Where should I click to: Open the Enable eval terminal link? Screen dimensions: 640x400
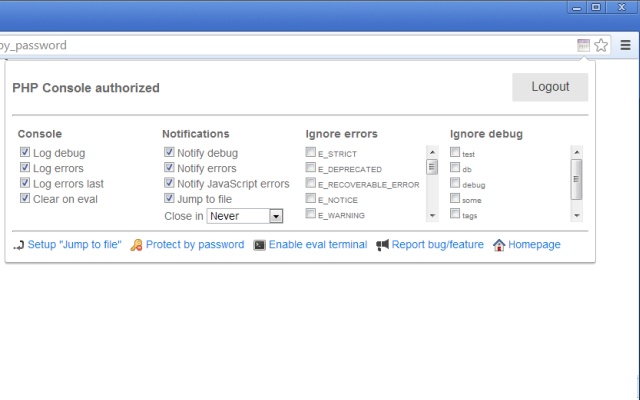pyautogui.click(x=317, y=245)
